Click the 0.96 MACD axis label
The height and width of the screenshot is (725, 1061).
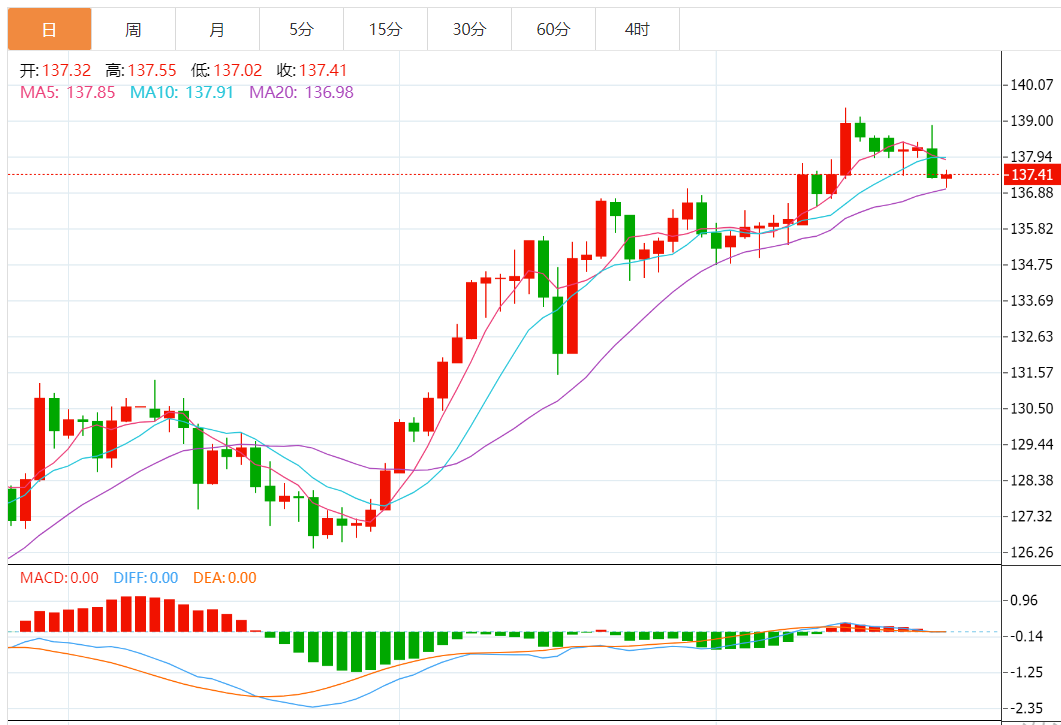pyautogui.click(x=1024, y=600)
